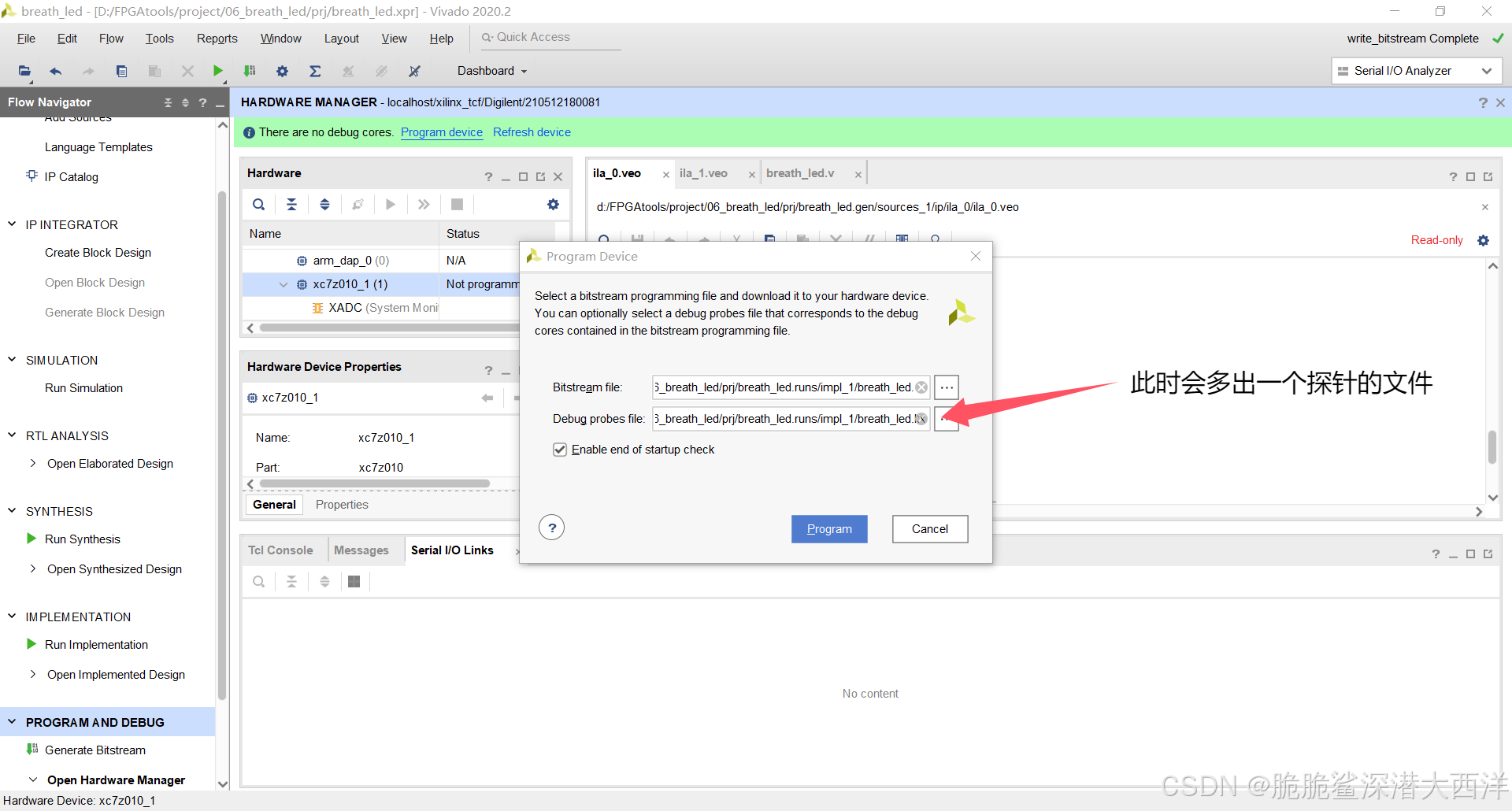The image size is (1512, 811).
Task: Click stop trigger square in Hardware panel
Action: [457, 205]
